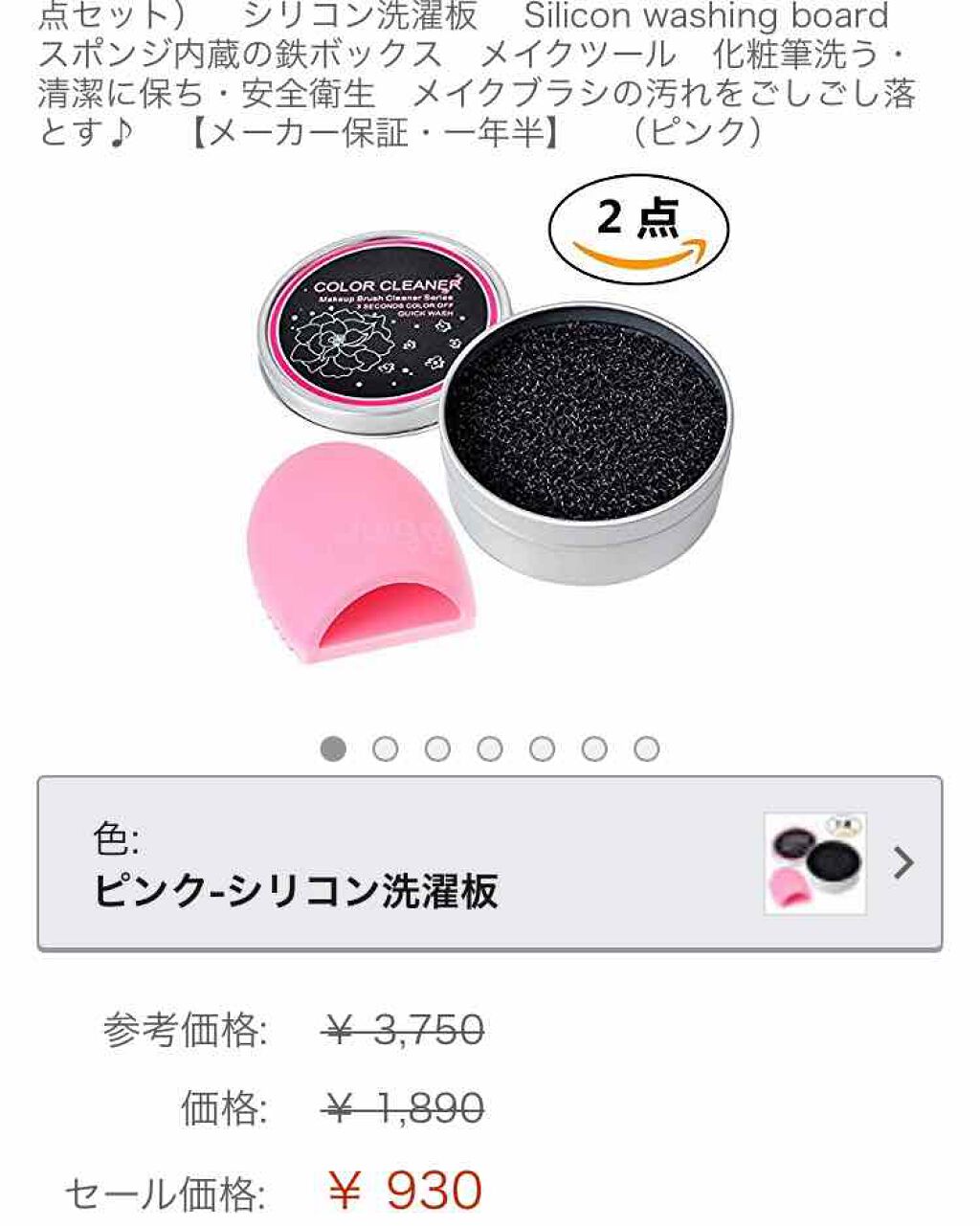Jump to the fifth carousel image dot
This screenshot has width=980, height=1226.
(543, 748)
